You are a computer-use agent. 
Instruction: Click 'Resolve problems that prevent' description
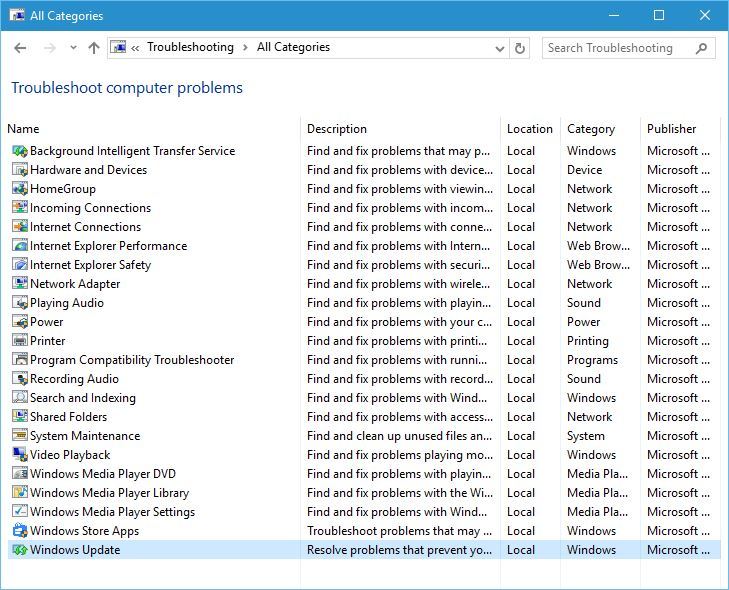pyautogui.click(x=399, y=550)
